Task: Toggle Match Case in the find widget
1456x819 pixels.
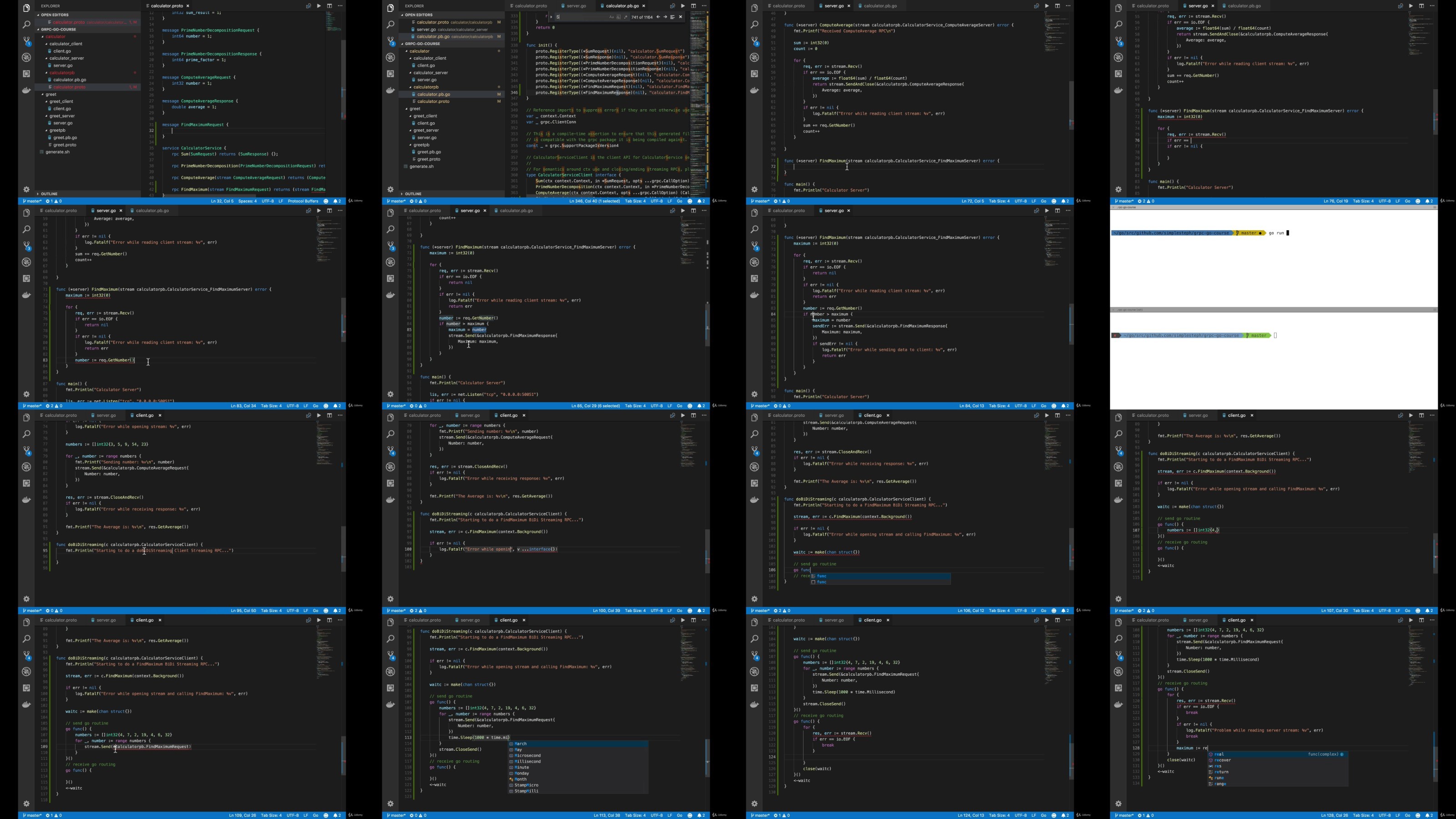Action: tap(611, 17)
